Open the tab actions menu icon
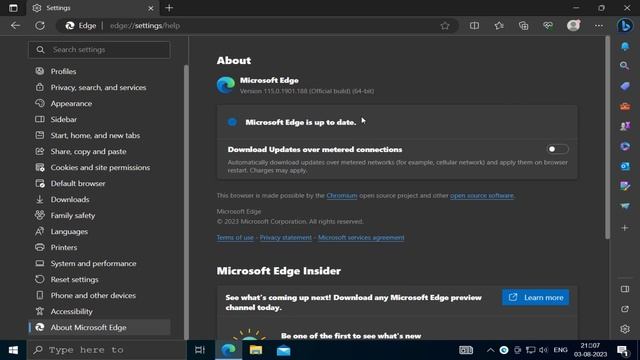 click(x=13, y=8)
